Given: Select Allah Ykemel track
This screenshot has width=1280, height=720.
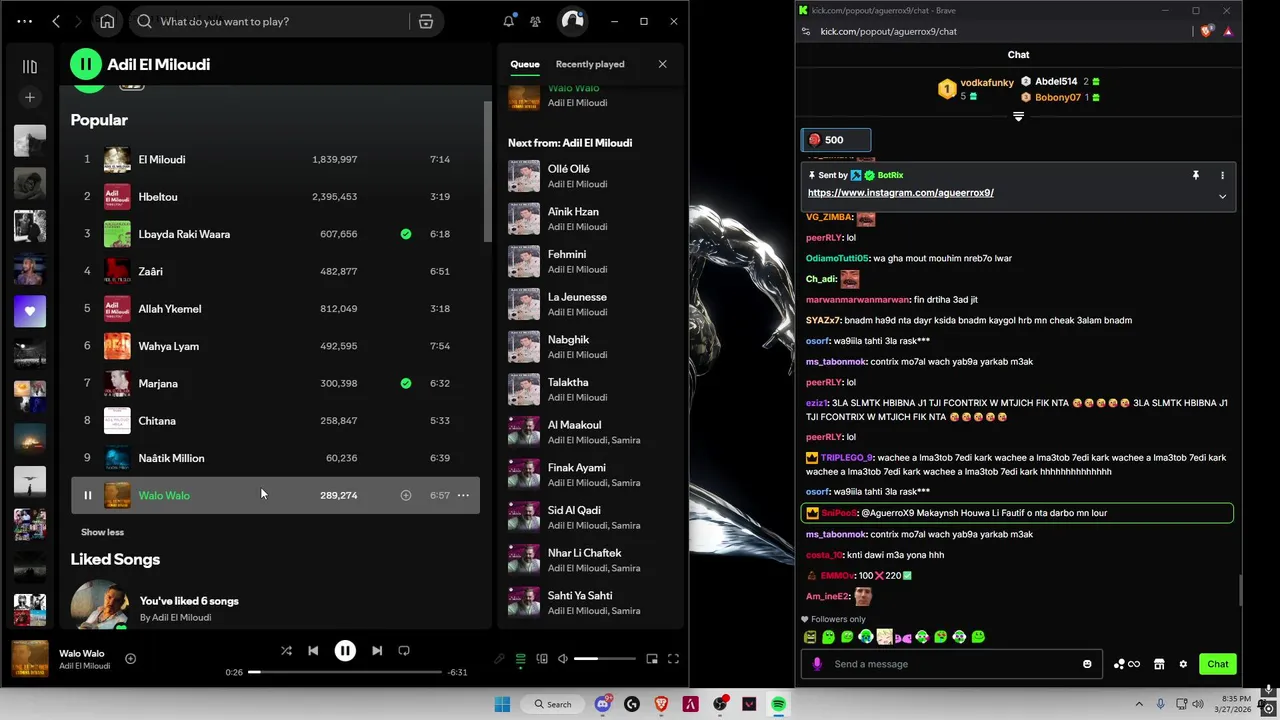Looking at the screenshot, I should pos(275,309).
